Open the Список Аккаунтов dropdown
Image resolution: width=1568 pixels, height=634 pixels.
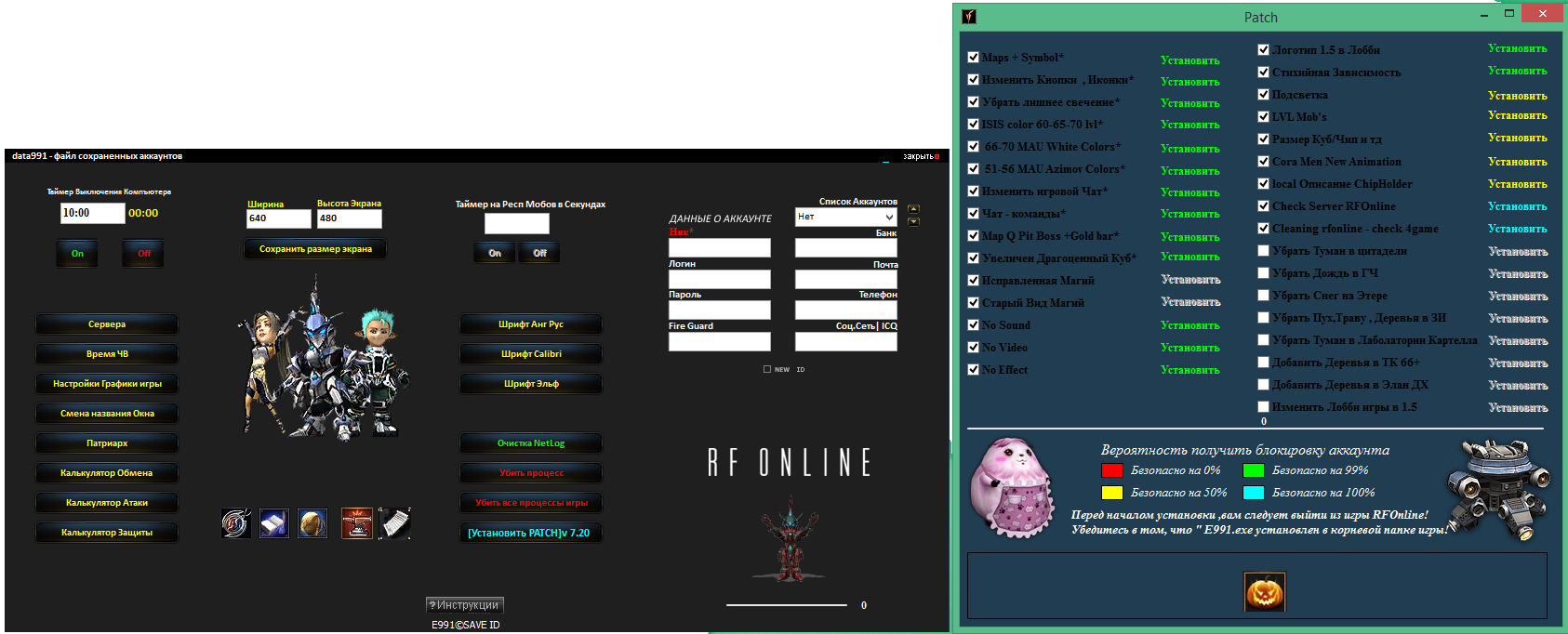tap(846, 217)
